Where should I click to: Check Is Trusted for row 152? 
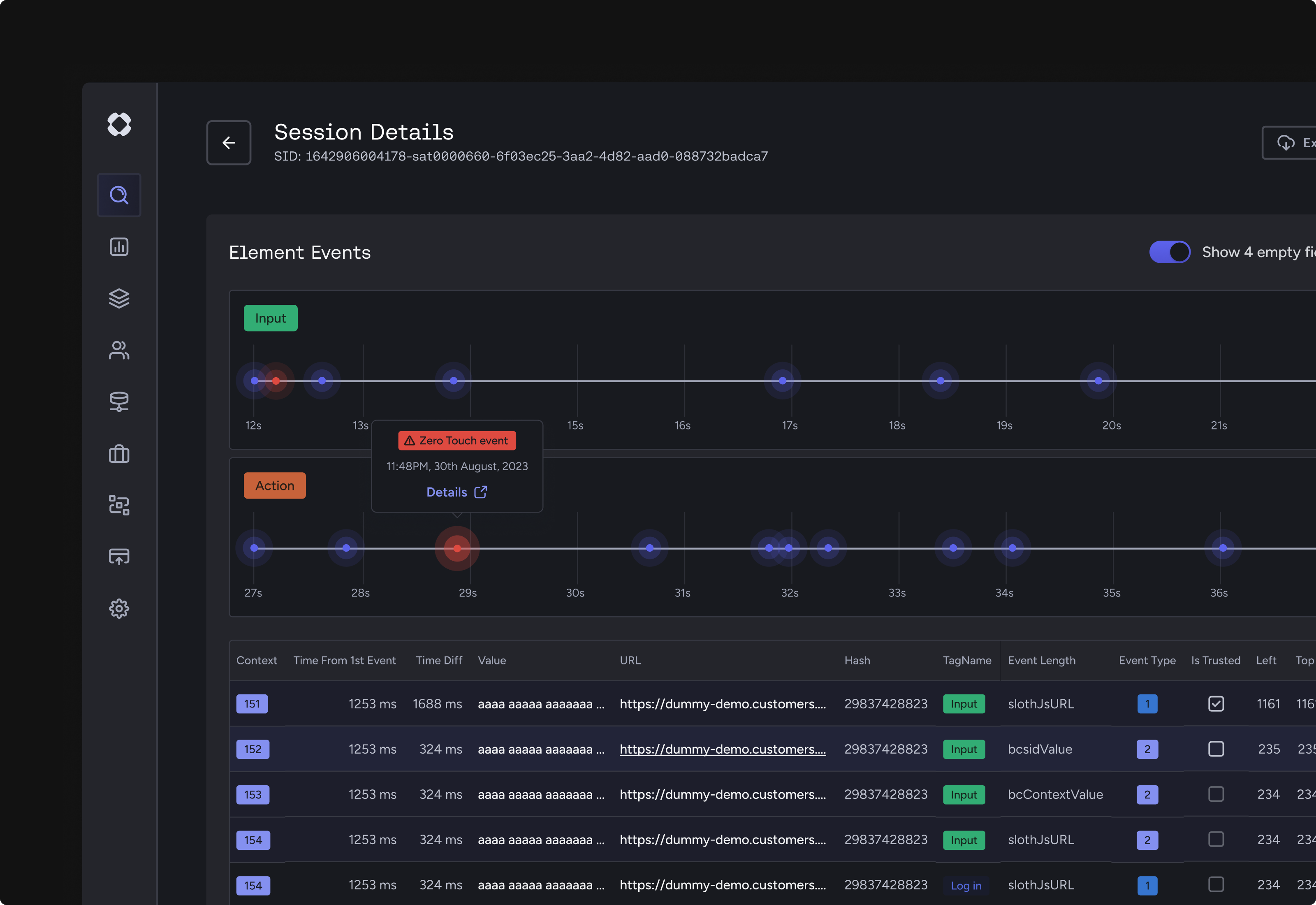(x=1216, y=749)
